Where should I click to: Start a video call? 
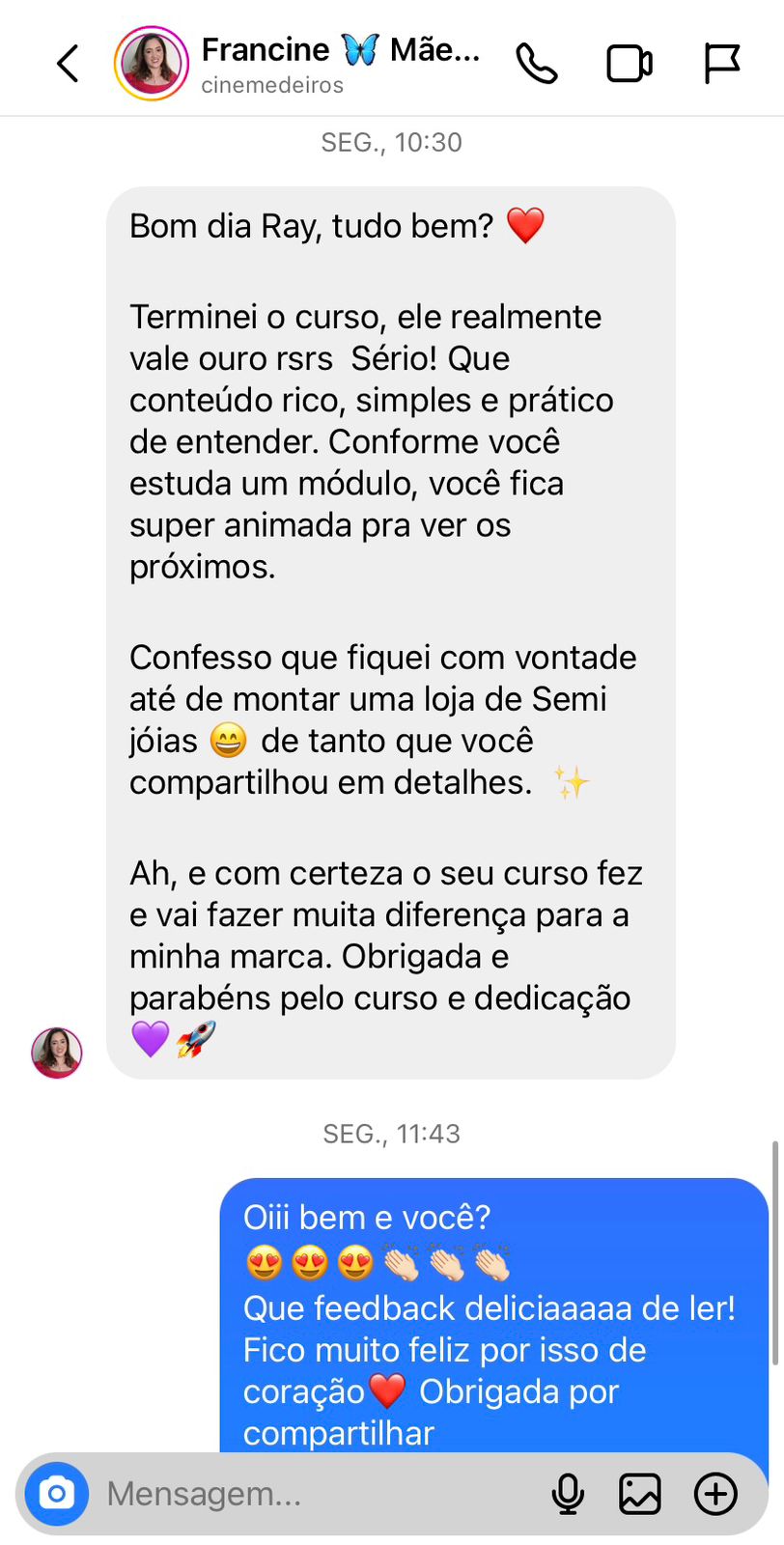[x=630, y=64]
